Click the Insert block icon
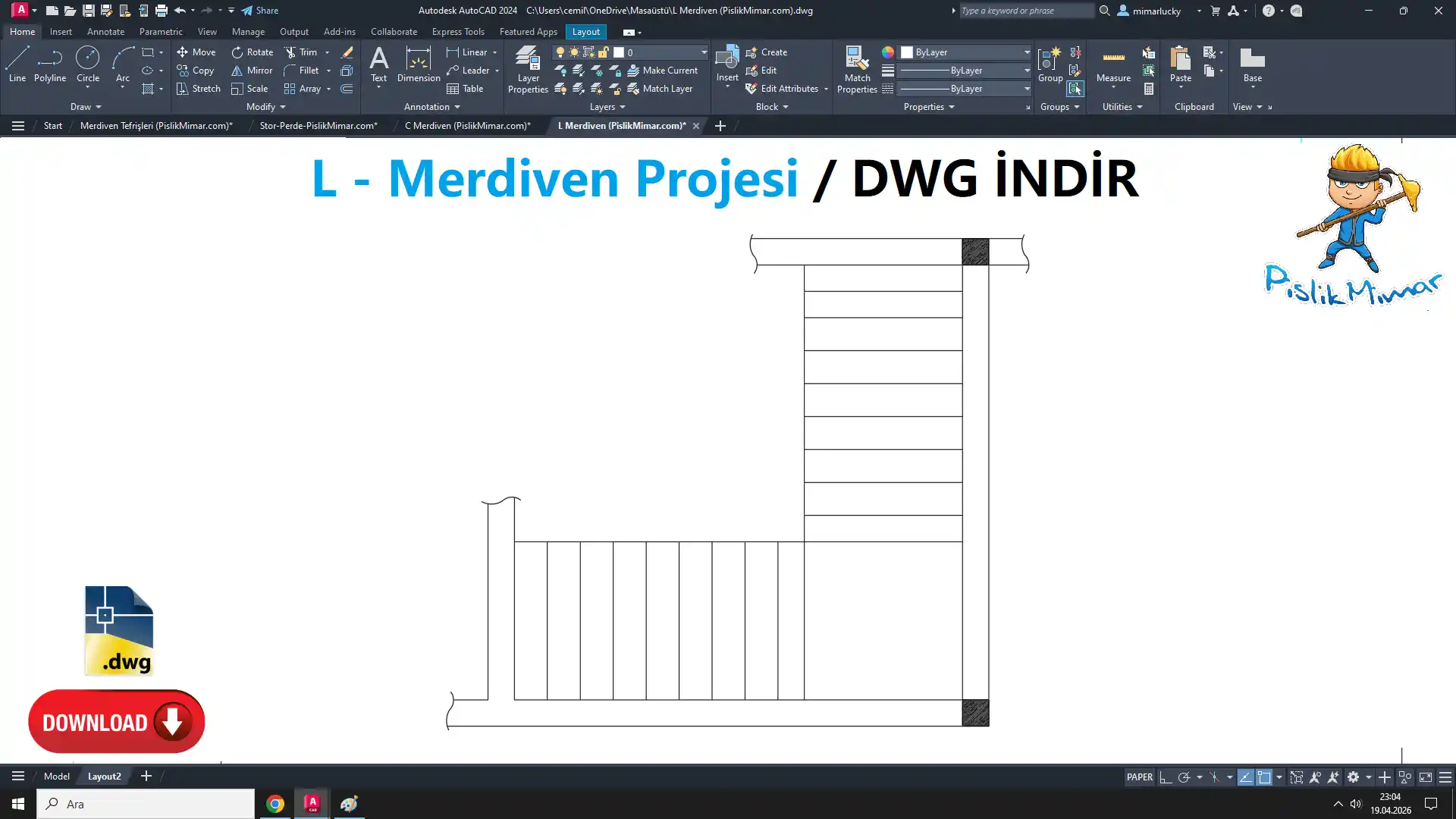1456x819 pixels. pos(726,59)
